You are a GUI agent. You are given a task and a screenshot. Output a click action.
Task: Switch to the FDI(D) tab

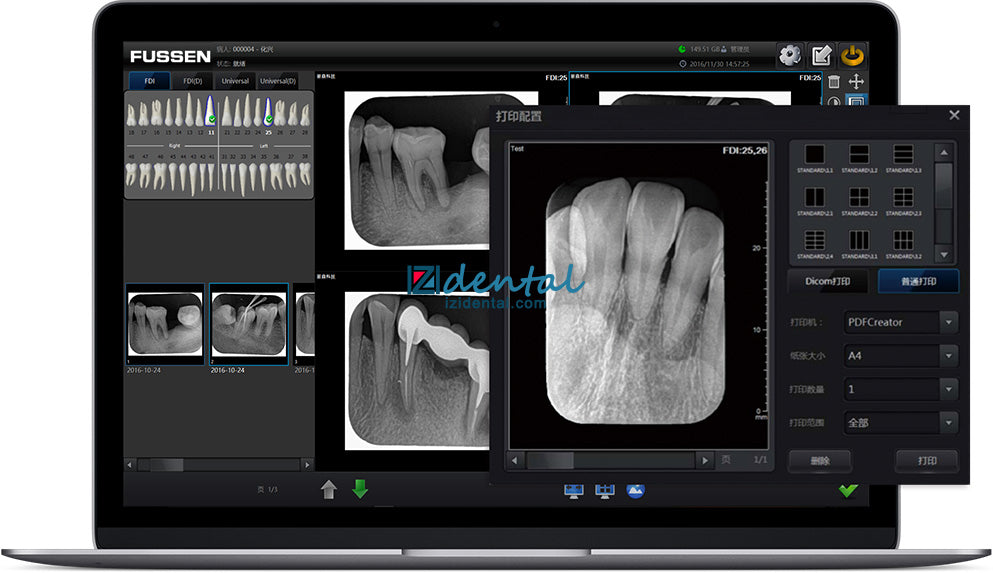pyautogui.click(x=192, y=81)
